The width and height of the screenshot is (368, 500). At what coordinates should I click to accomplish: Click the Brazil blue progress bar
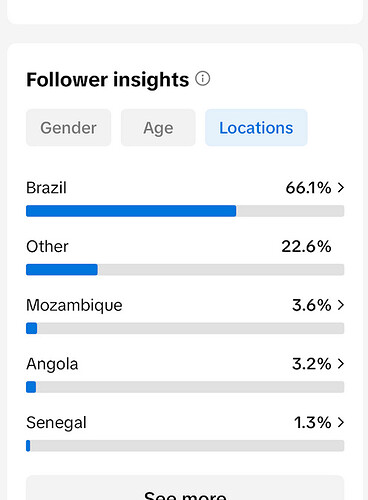pos(131,211)
